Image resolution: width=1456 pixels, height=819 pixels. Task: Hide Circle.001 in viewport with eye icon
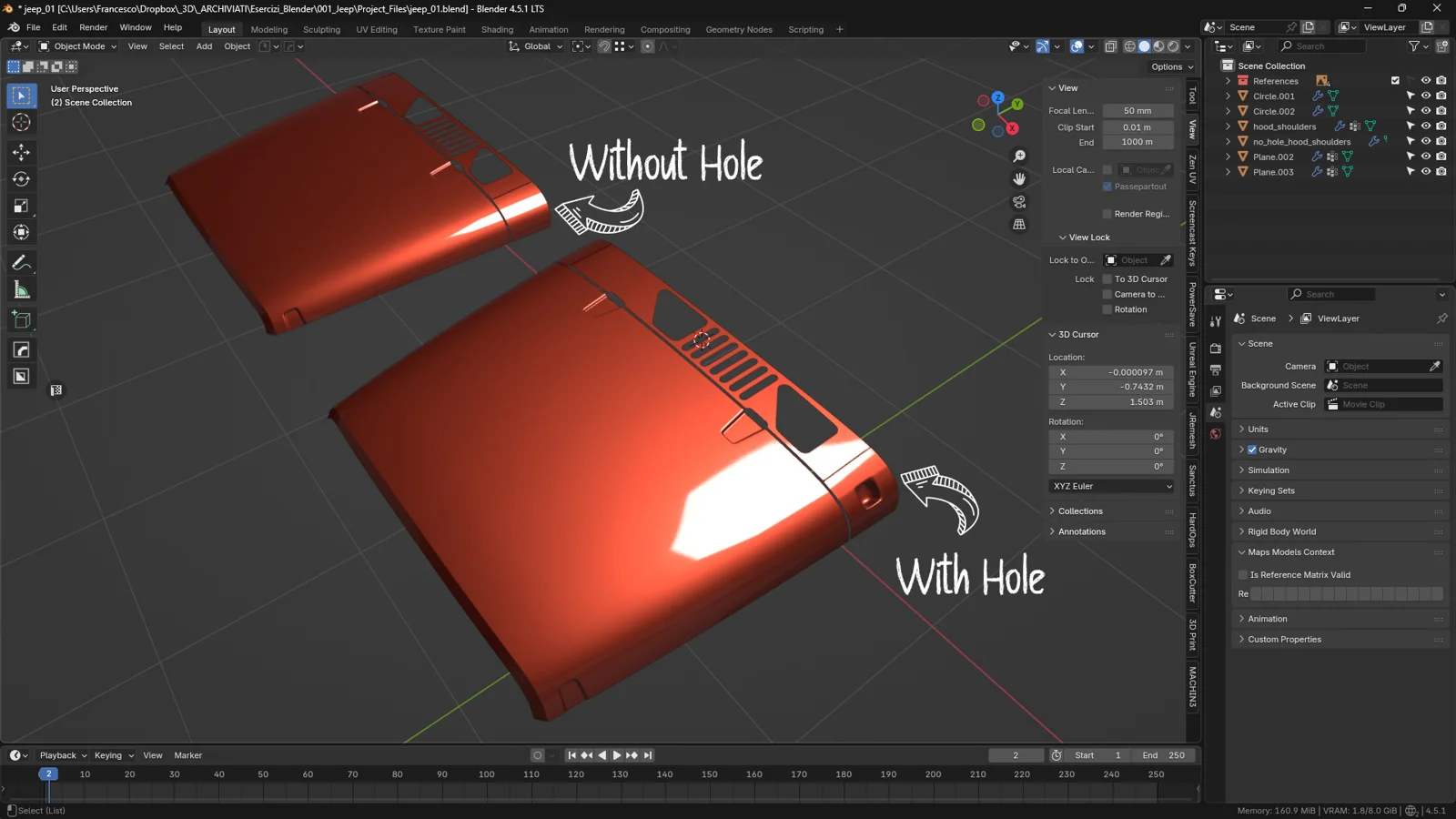[1426, 96]
